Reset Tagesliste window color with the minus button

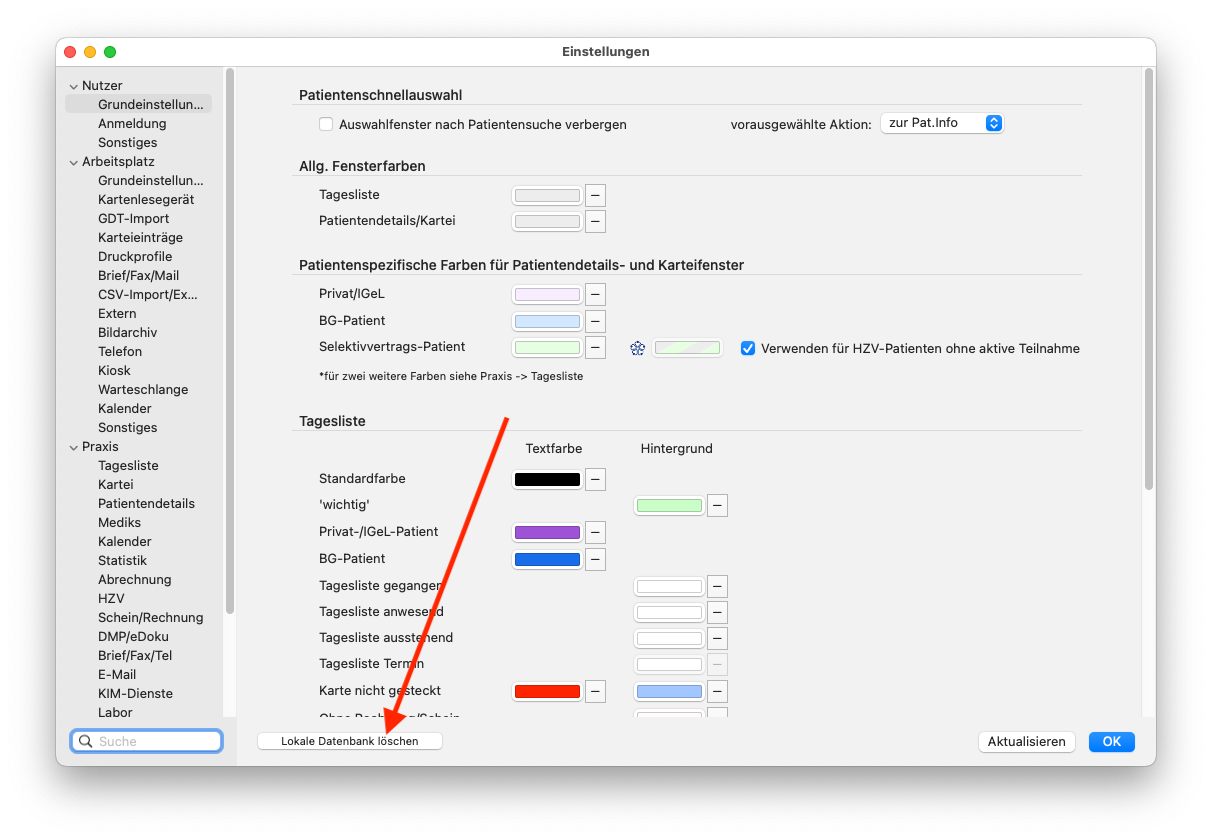(596, 195)
